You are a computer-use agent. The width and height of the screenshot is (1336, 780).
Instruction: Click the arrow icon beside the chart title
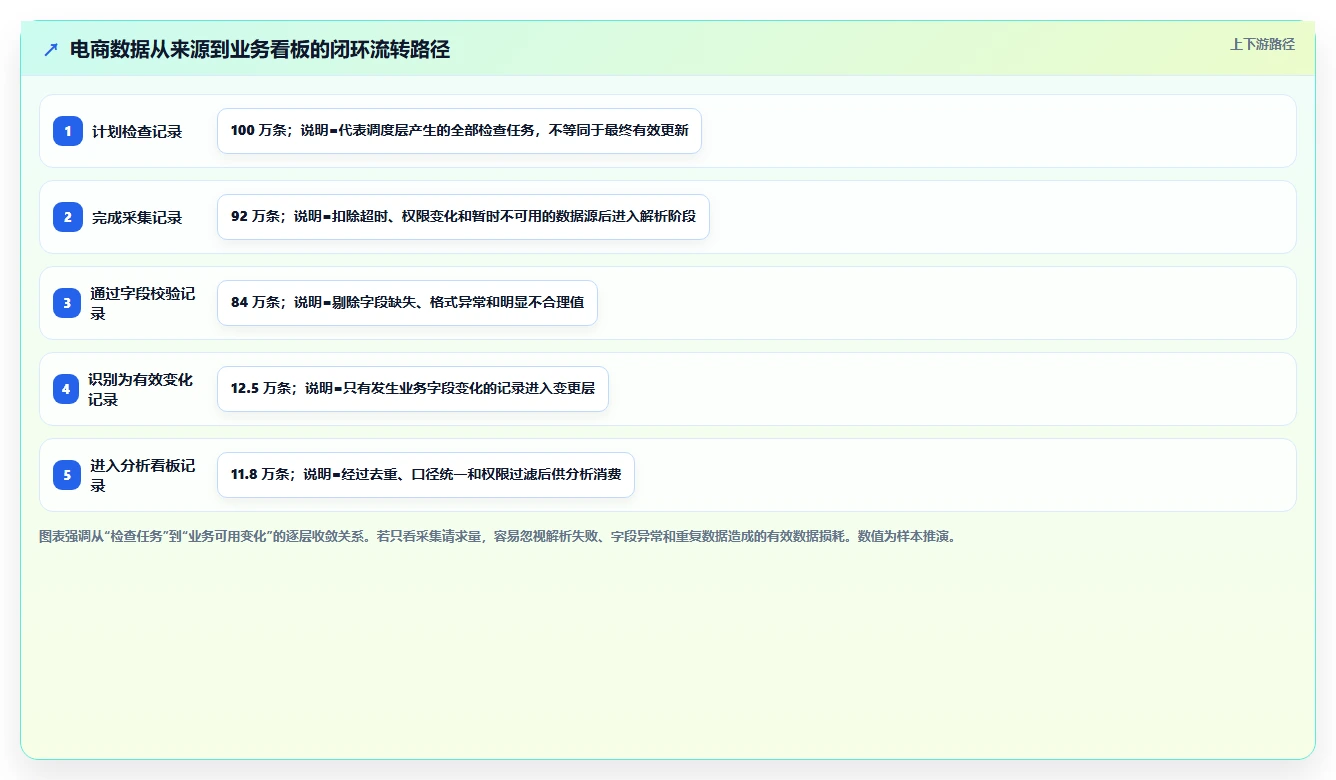(51, 49)
